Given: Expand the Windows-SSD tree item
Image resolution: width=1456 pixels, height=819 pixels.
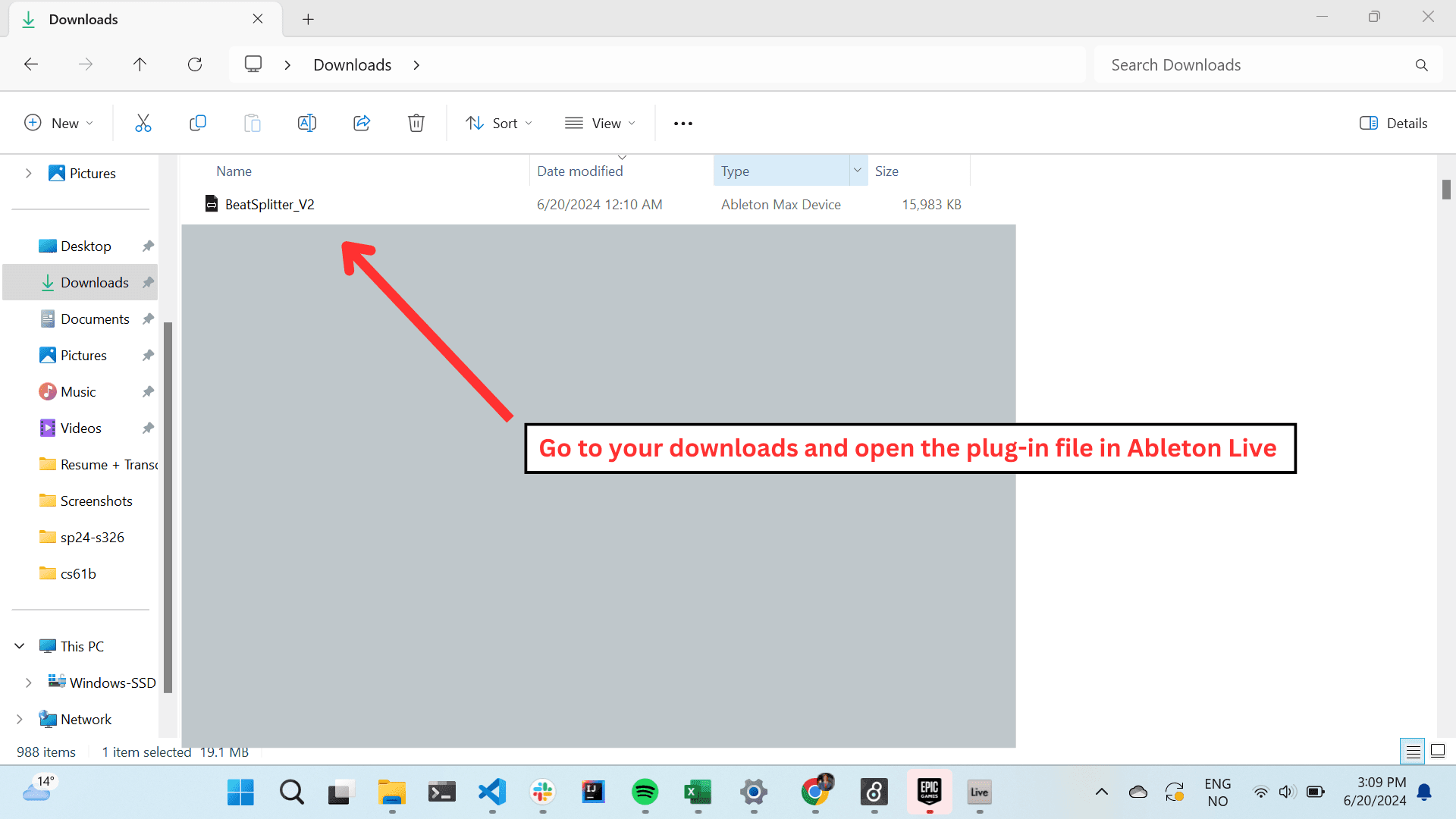Looking at the screenshot, I should 29,682.
